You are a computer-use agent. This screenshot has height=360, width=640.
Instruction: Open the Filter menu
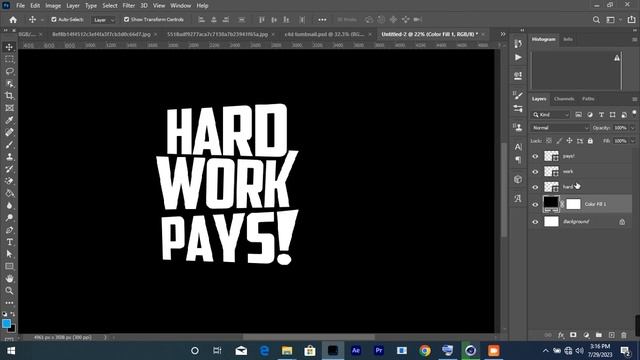(x=129, y=6)
